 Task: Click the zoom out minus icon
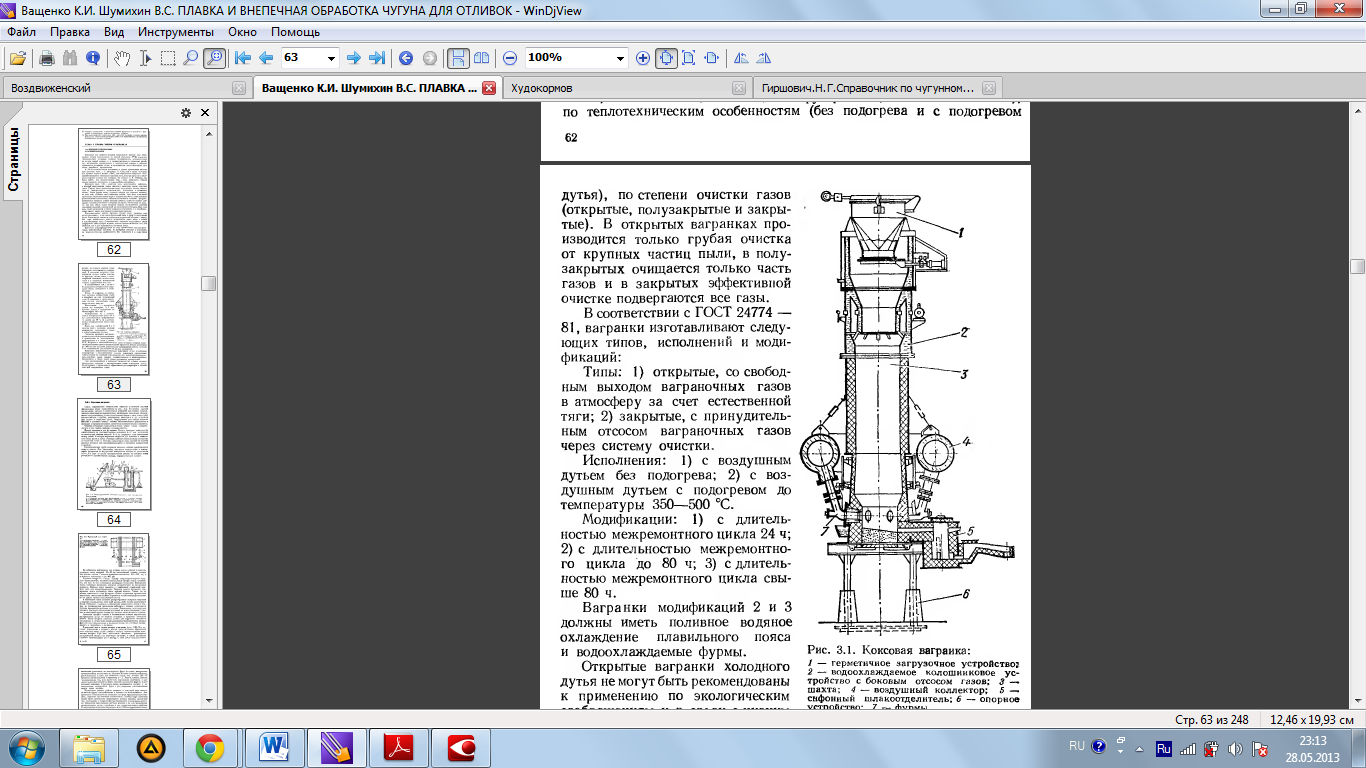[x=510, y=58]
